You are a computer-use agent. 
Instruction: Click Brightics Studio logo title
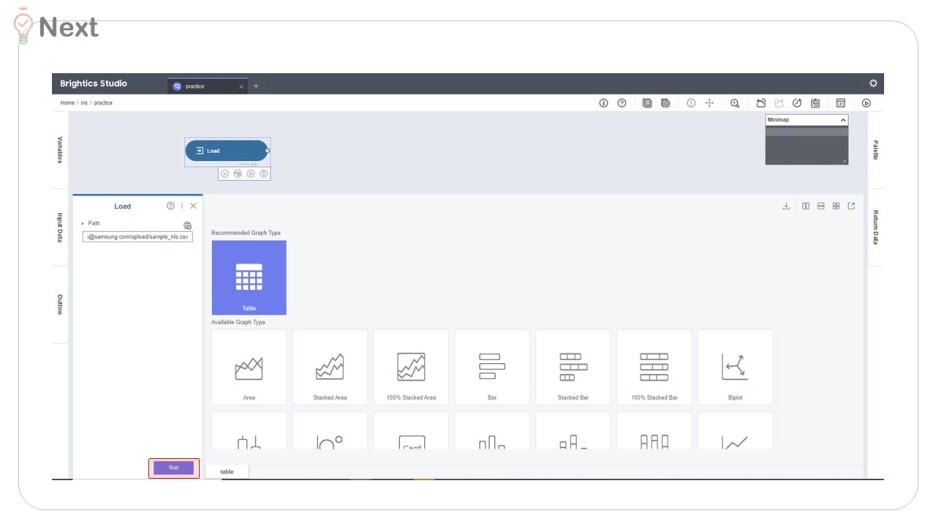point(94,84)
